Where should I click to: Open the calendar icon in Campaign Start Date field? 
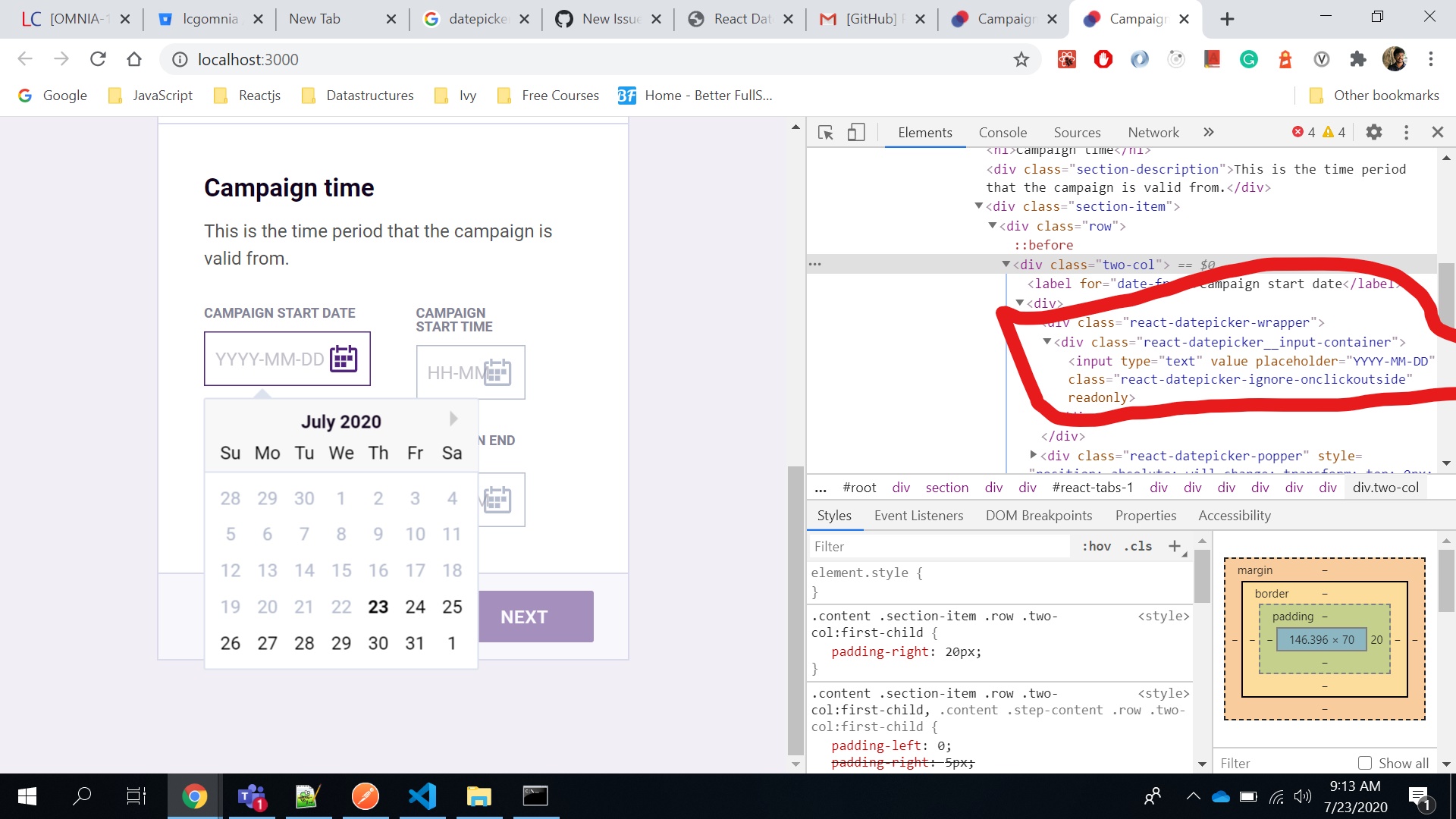point(344,359)
